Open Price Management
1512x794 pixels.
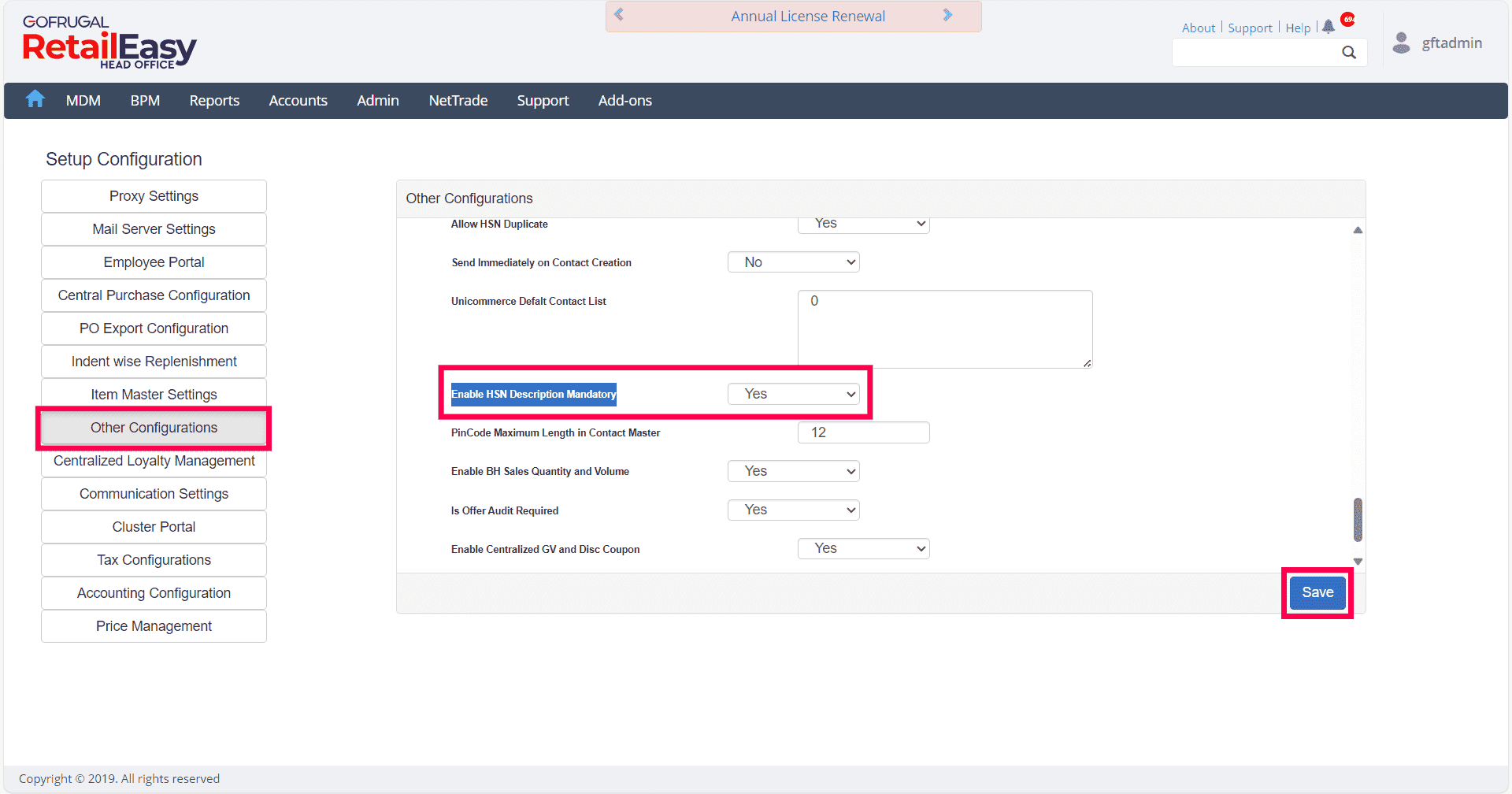click(x=154, y=626)
